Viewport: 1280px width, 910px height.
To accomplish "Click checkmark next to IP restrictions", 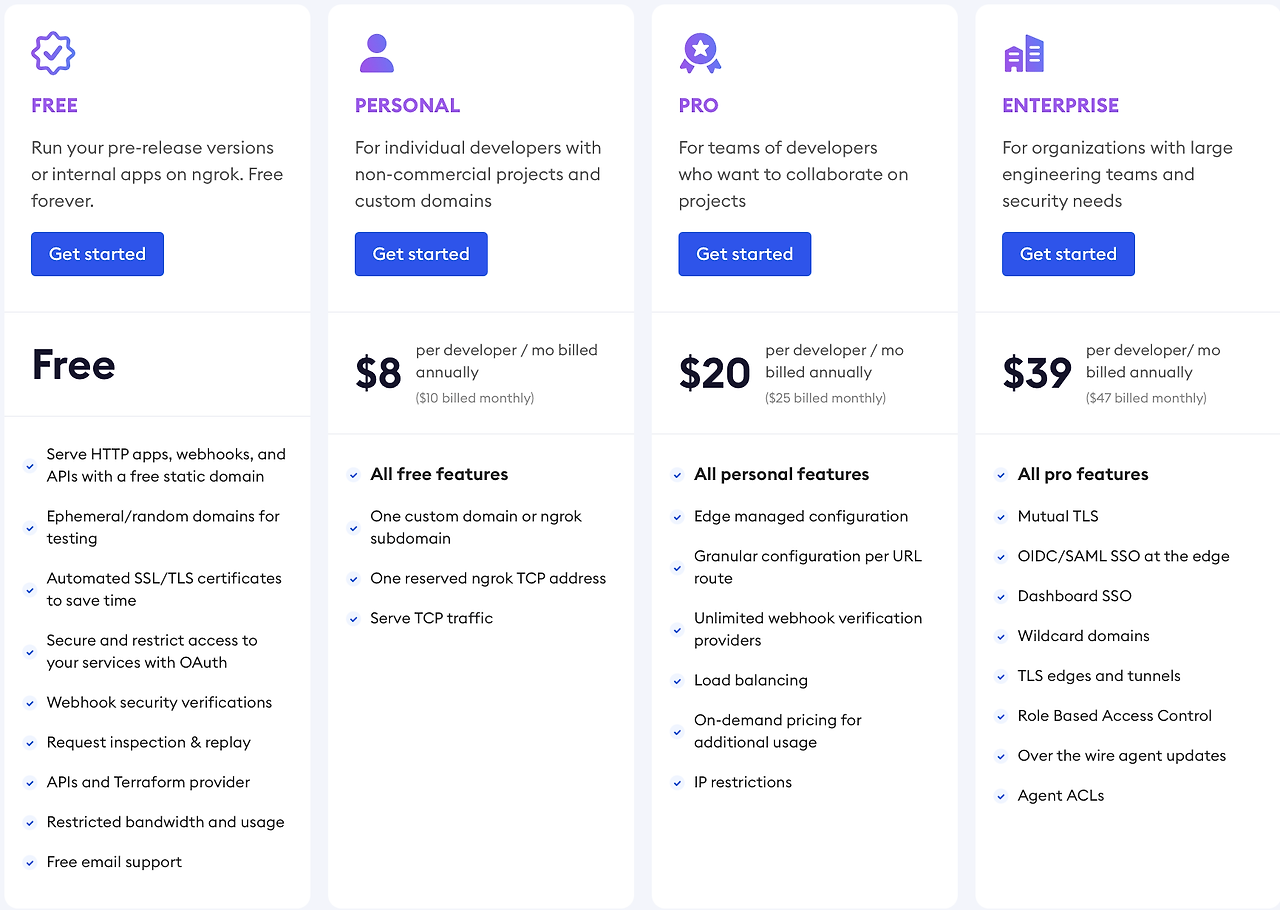I will click(x=677, y=783).
